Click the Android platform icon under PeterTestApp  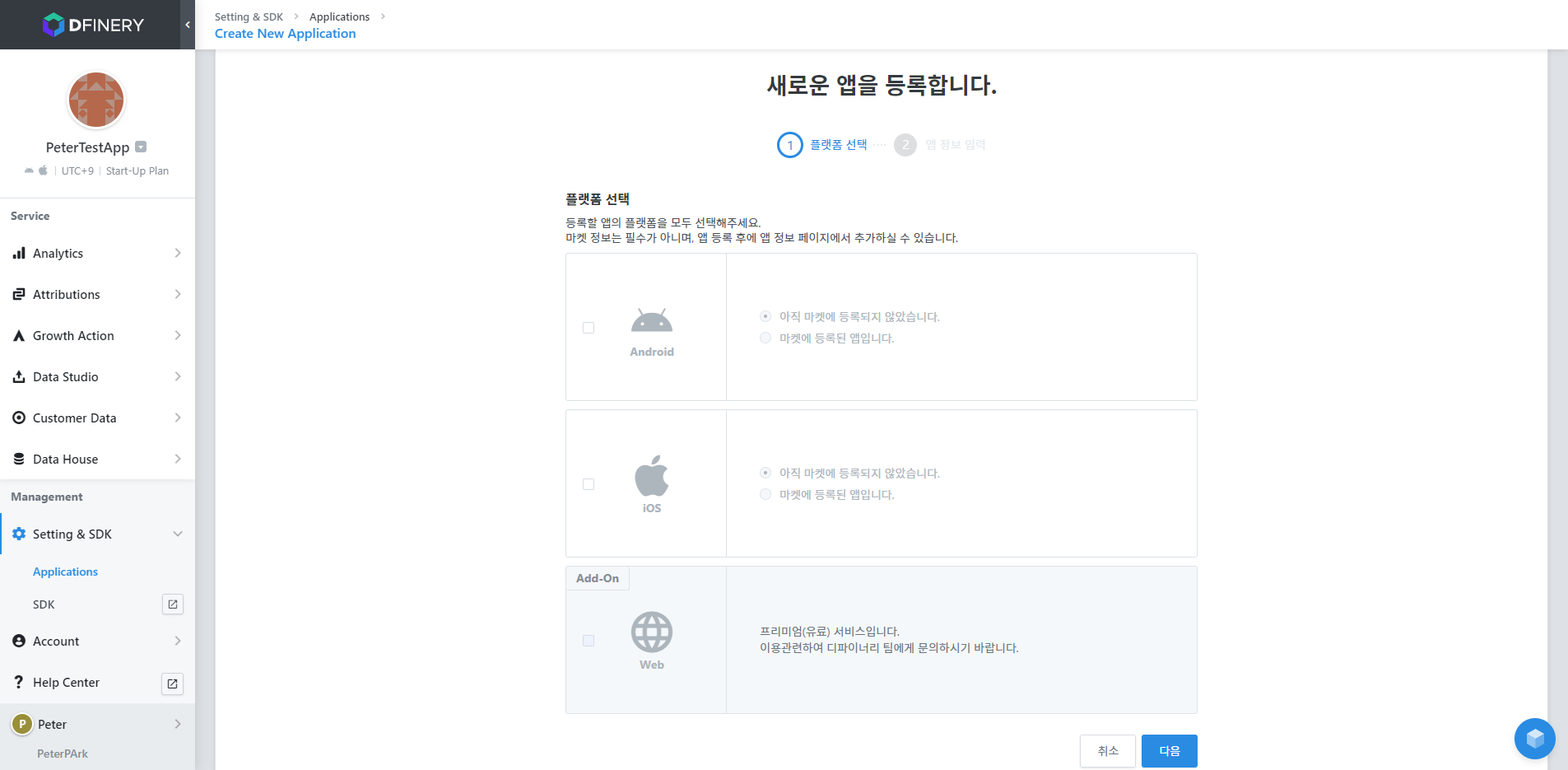pos(29,170)
